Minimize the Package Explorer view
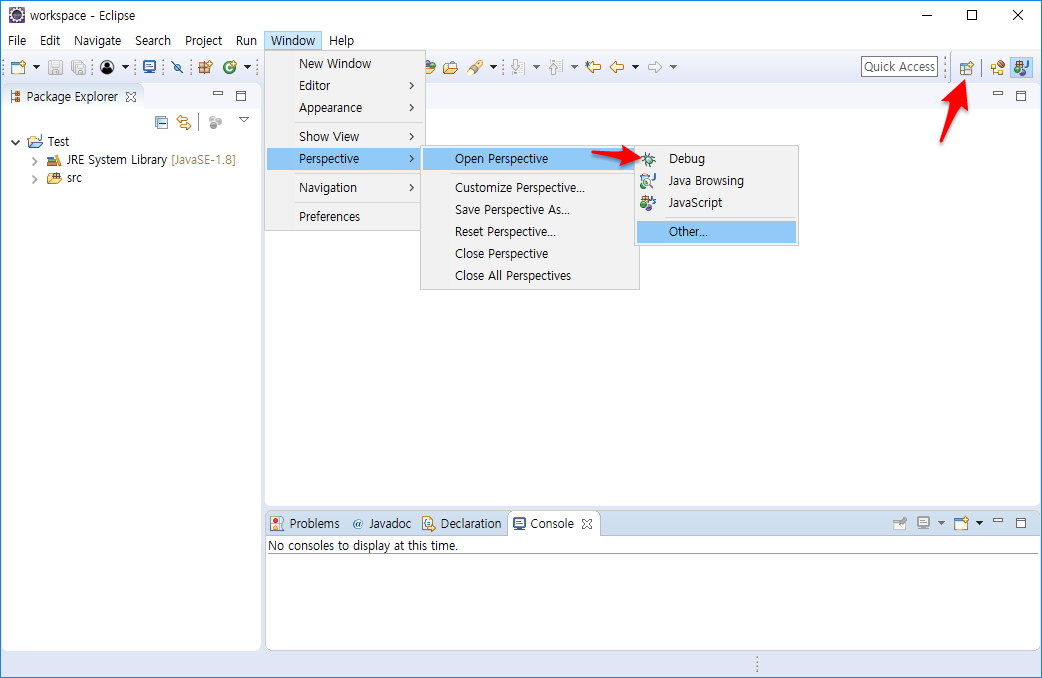This screenshot has width=1042, height=678. [x=218, y=94]
